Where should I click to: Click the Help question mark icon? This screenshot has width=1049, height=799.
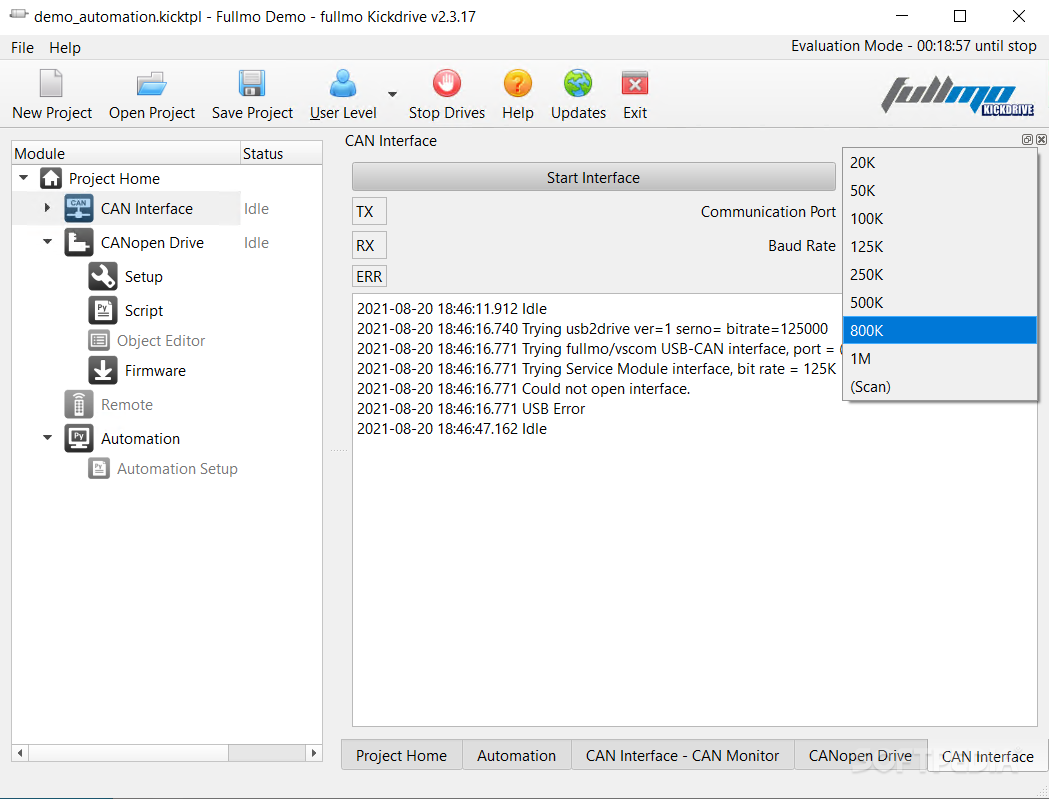[x=517, y=84]
